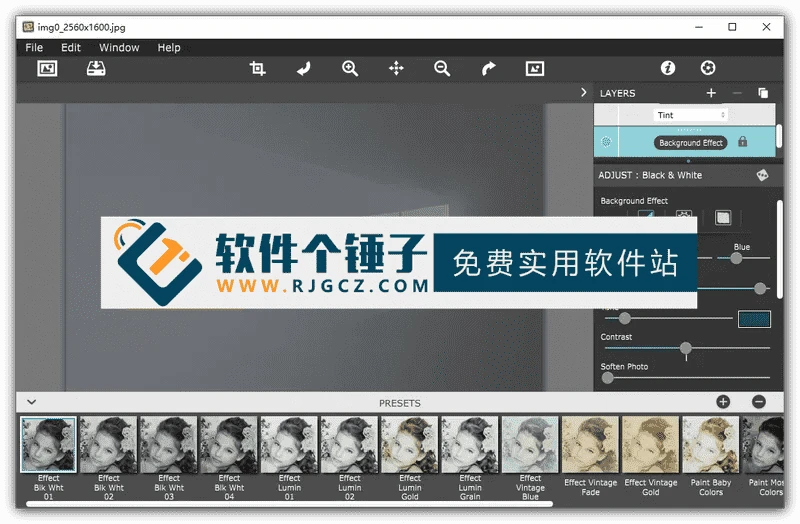Toggle the Background Effect layer visibility icon
This screenshot has height=524, width=800.
point(606,142)
